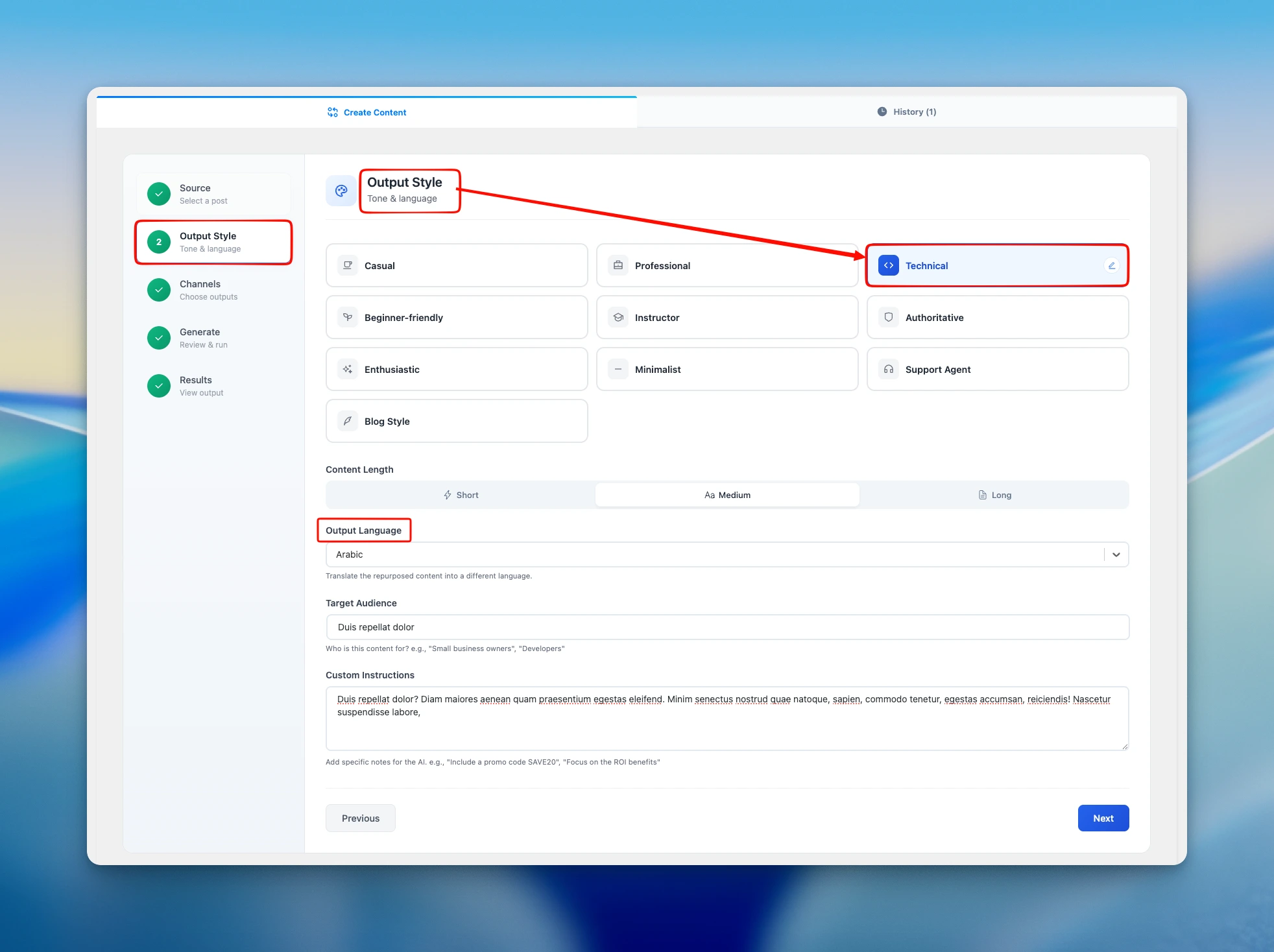Click the Blog Style feather icon
Image resolution: width=1274 pixels, height=952 pixels.
[348, 421]
